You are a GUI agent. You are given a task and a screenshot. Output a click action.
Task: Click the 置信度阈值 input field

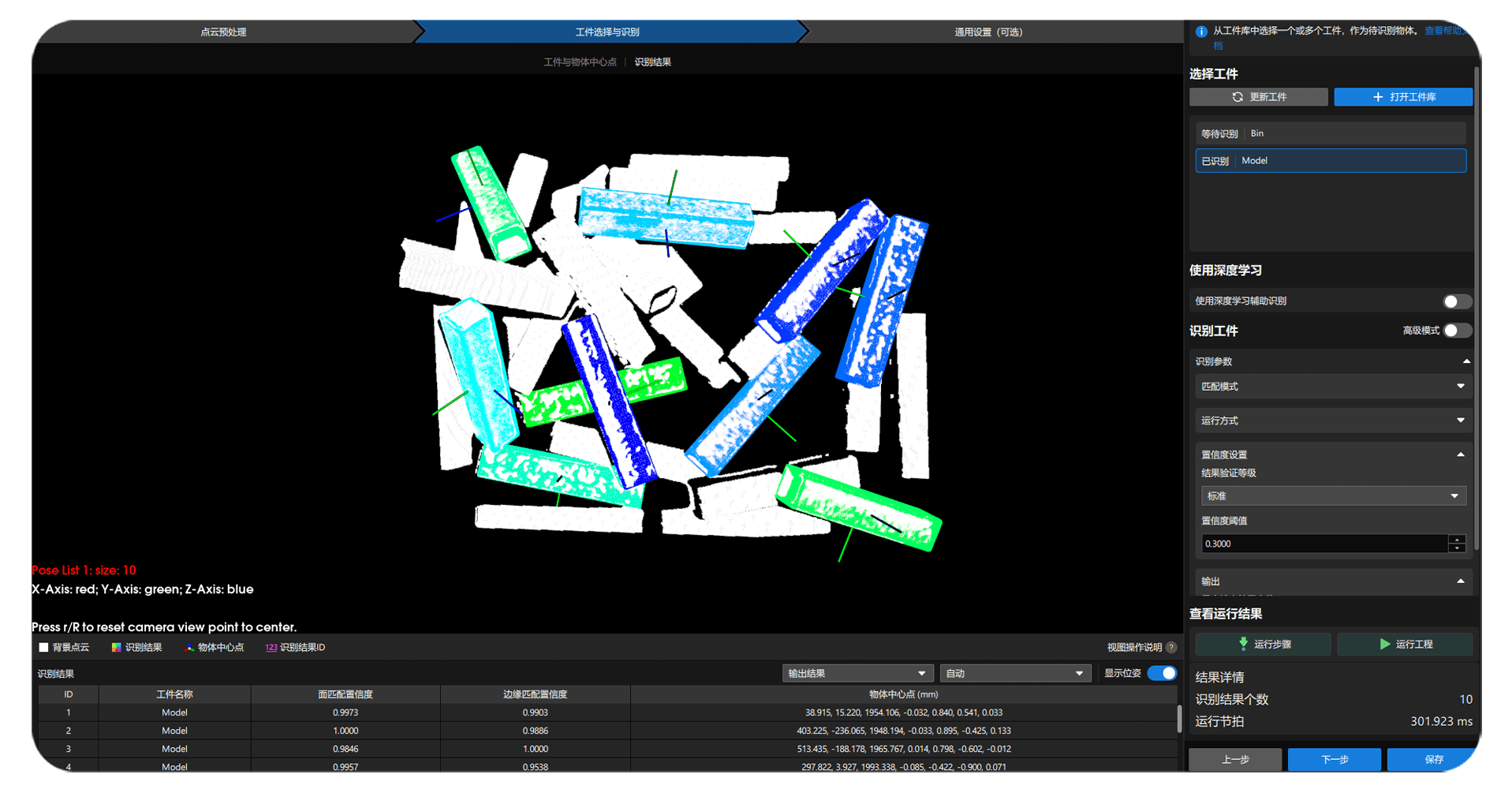click(x=1323, y=544)
